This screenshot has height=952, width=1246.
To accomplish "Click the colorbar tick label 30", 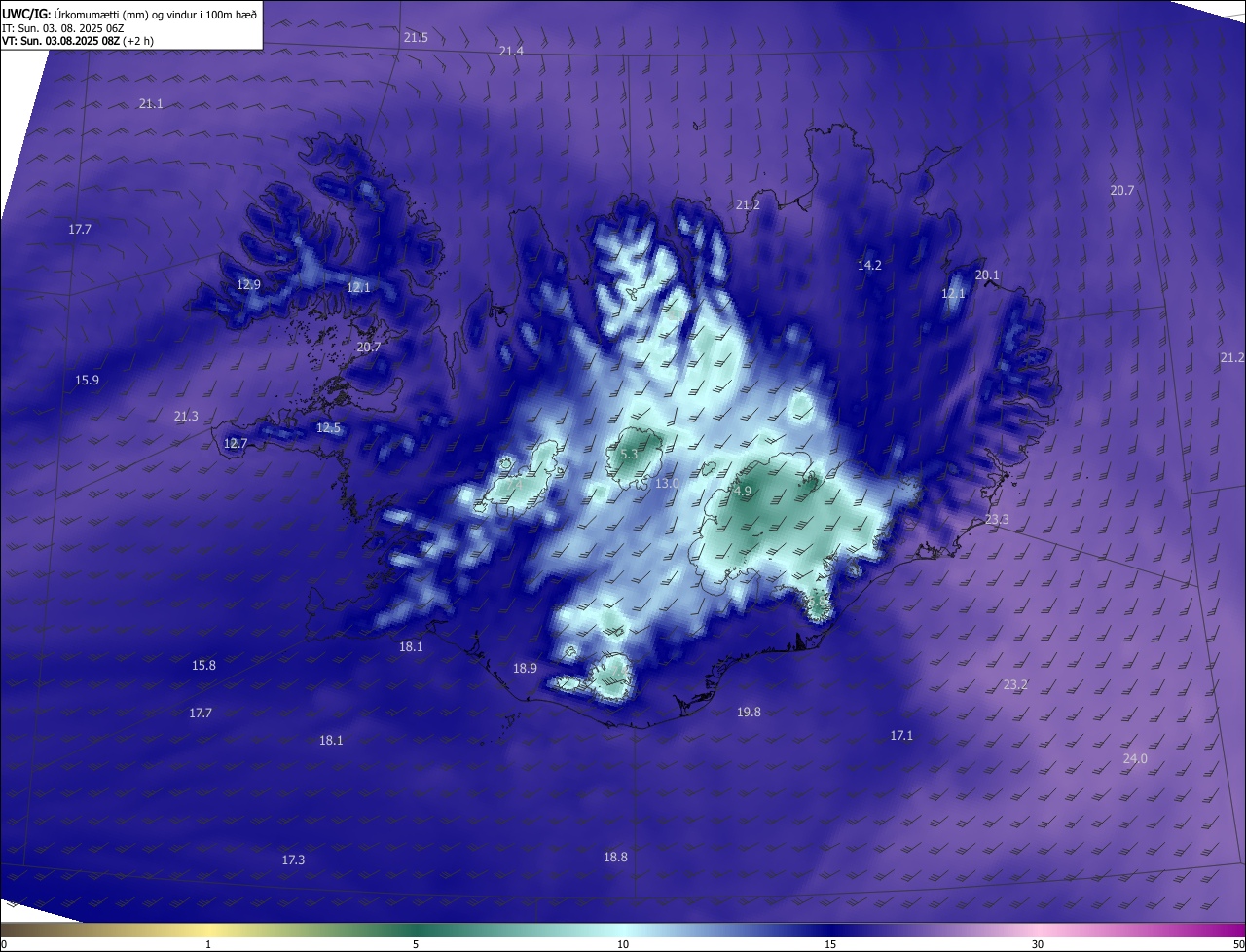I will (1038, 944).
